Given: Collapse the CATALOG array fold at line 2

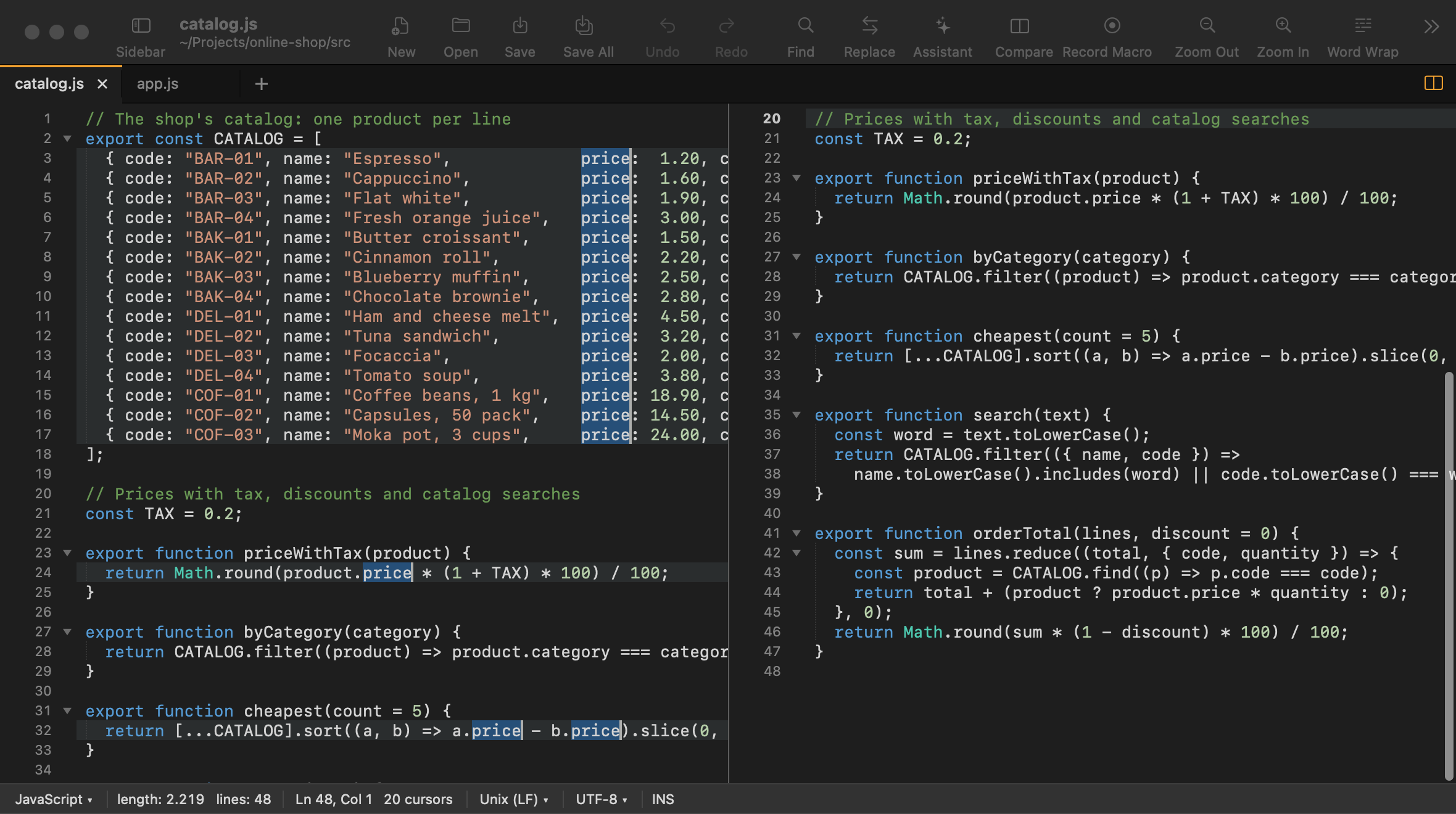Looking at the screenshot, I should (67, 139).
